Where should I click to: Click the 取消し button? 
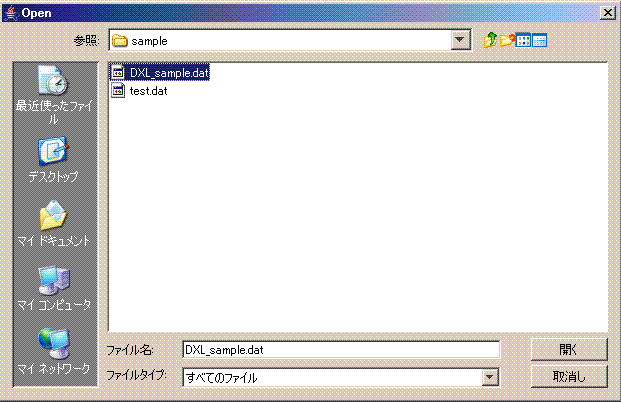pos(569,376)
